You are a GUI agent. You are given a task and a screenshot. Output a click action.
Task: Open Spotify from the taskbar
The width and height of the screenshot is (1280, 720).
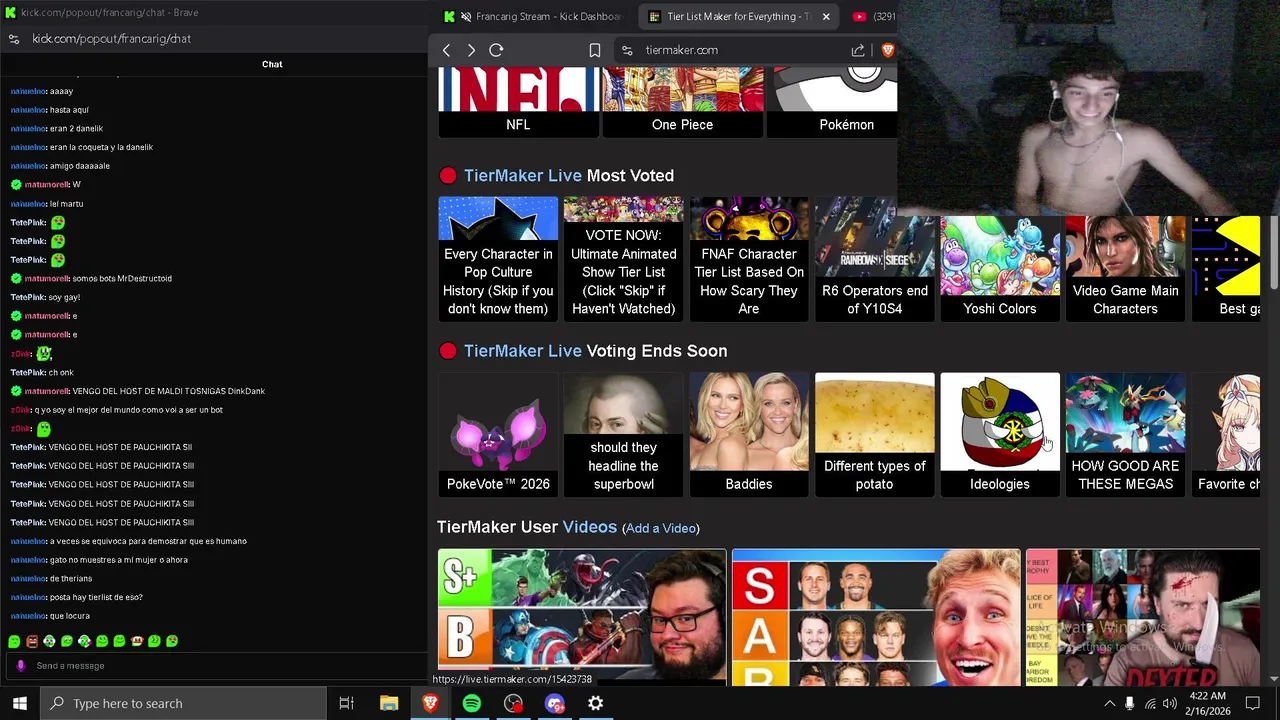click(471, 704)
